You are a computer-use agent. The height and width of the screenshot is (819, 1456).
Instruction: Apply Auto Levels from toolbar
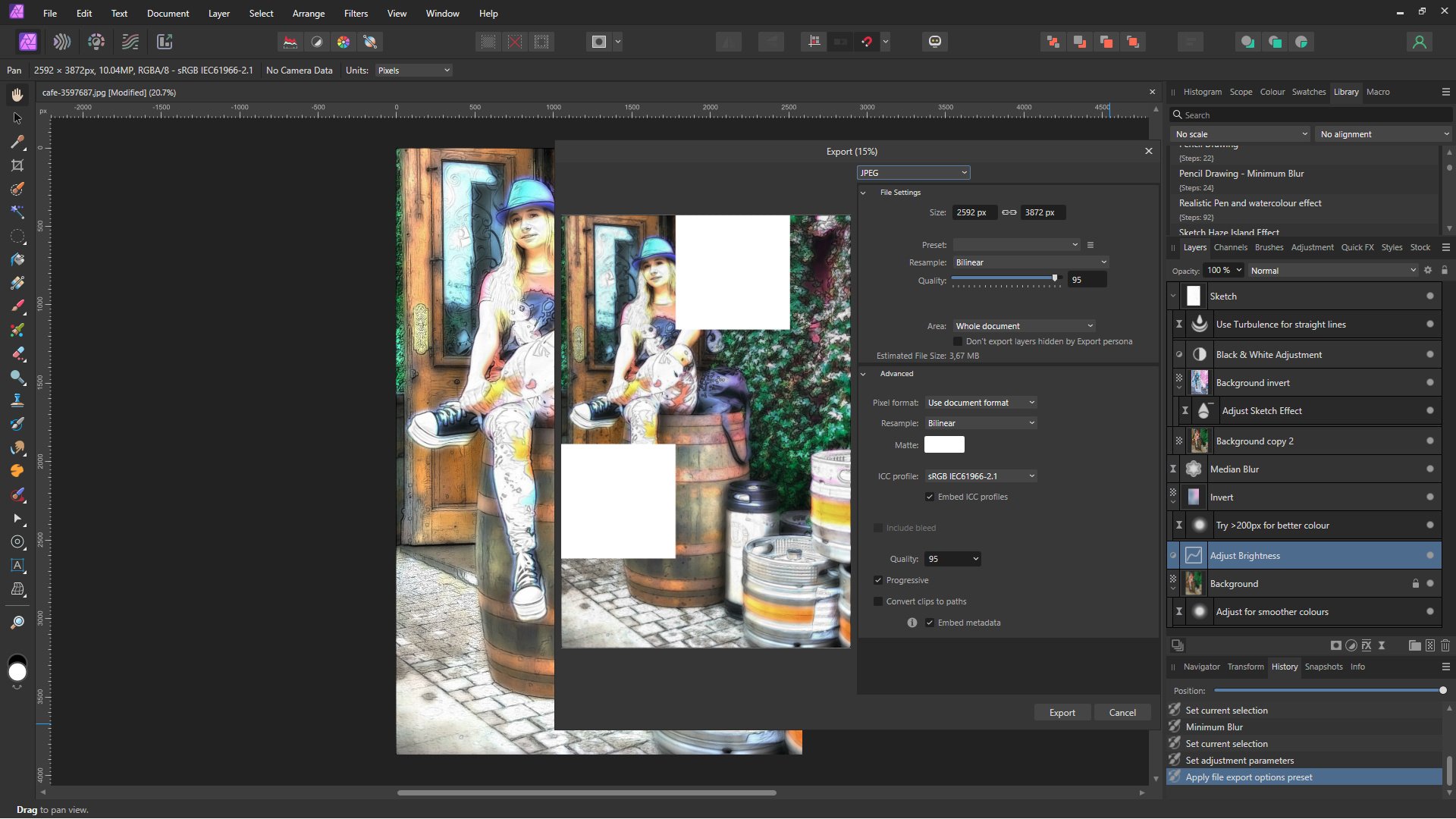pos(290,42)
